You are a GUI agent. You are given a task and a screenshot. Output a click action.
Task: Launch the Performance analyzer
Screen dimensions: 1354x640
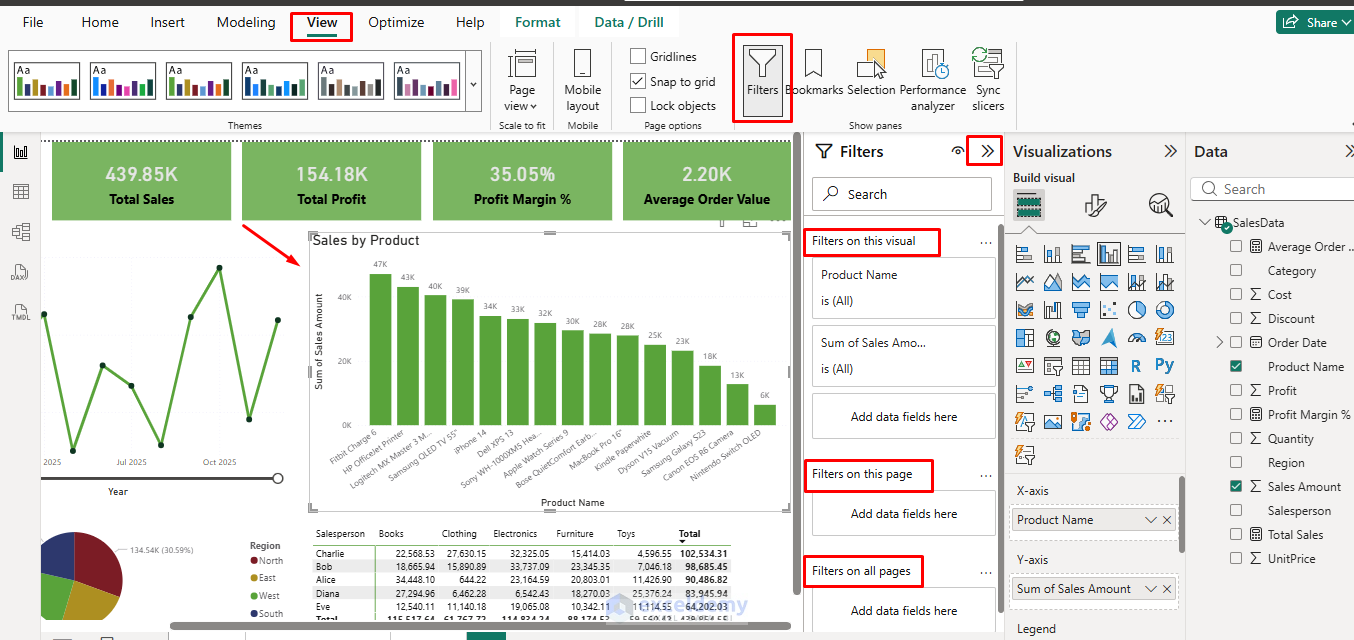pyautogui.click(x=933, y=80)
